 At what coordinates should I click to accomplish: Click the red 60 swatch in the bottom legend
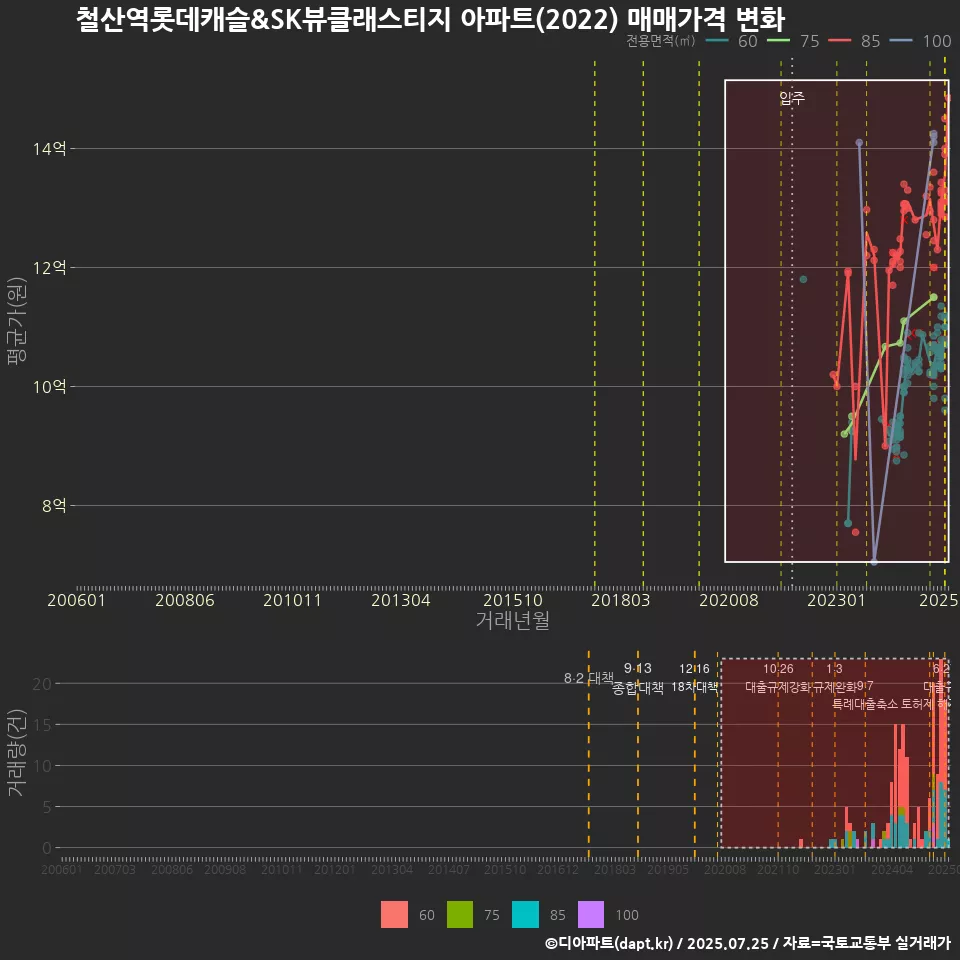[394, 915]
